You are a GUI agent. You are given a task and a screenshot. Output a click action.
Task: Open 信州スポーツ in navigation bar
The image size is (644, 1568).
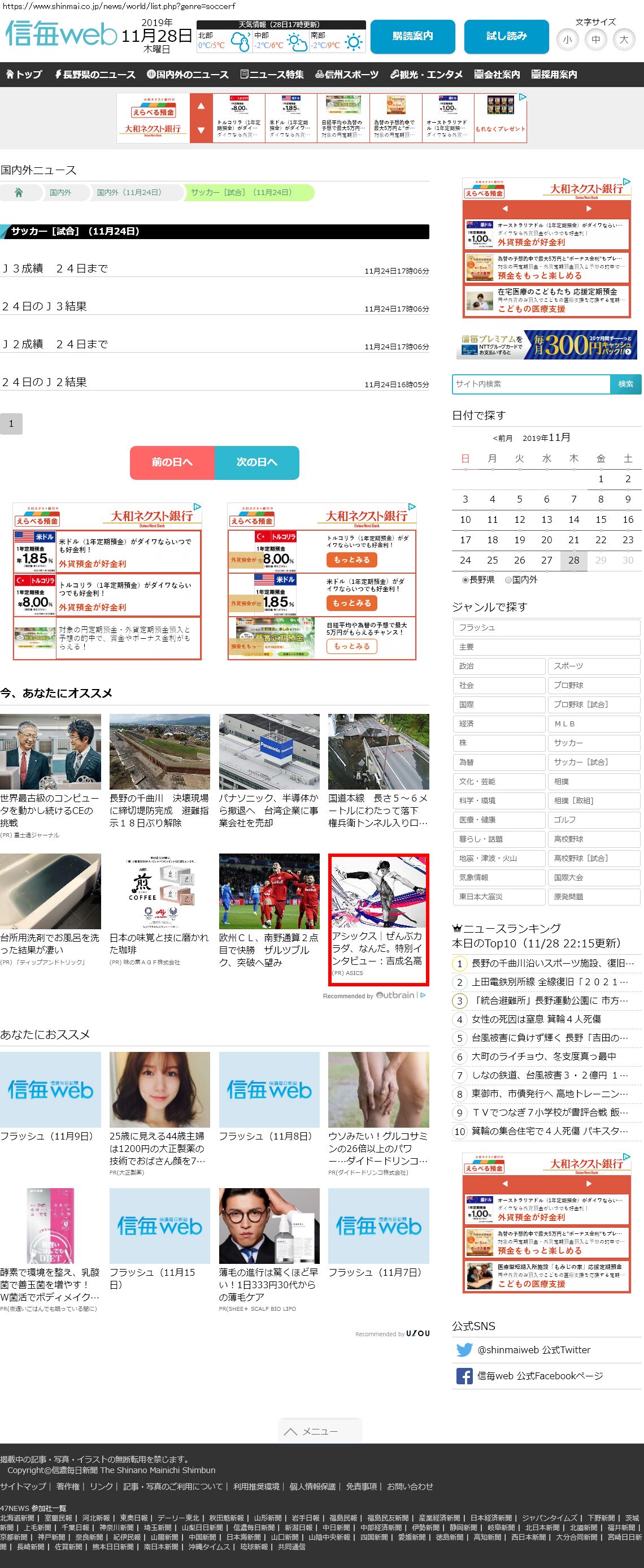point(347,74)
